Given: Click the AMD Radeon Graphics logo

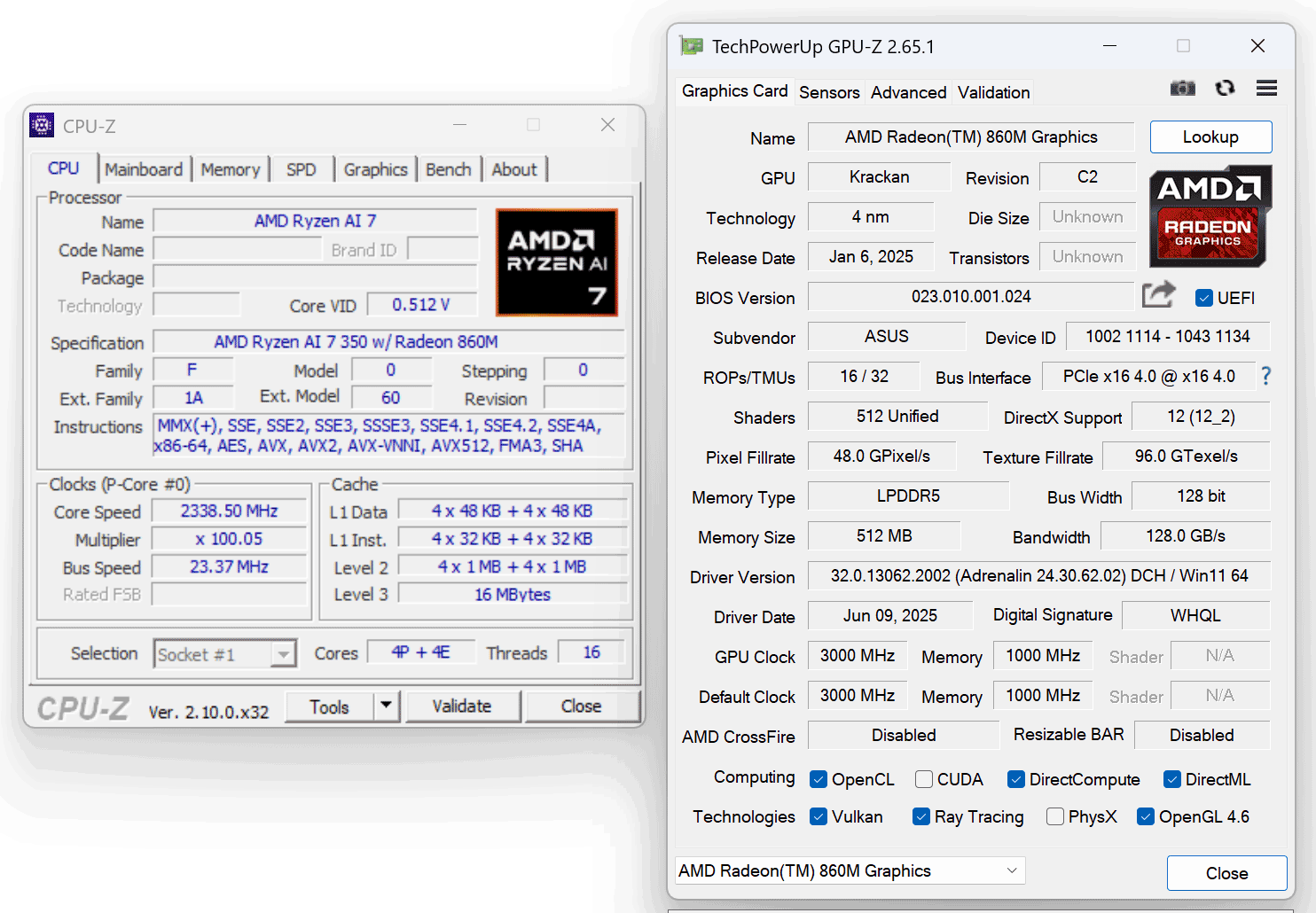Looking at the screenshot, I should coord(1210,216).
